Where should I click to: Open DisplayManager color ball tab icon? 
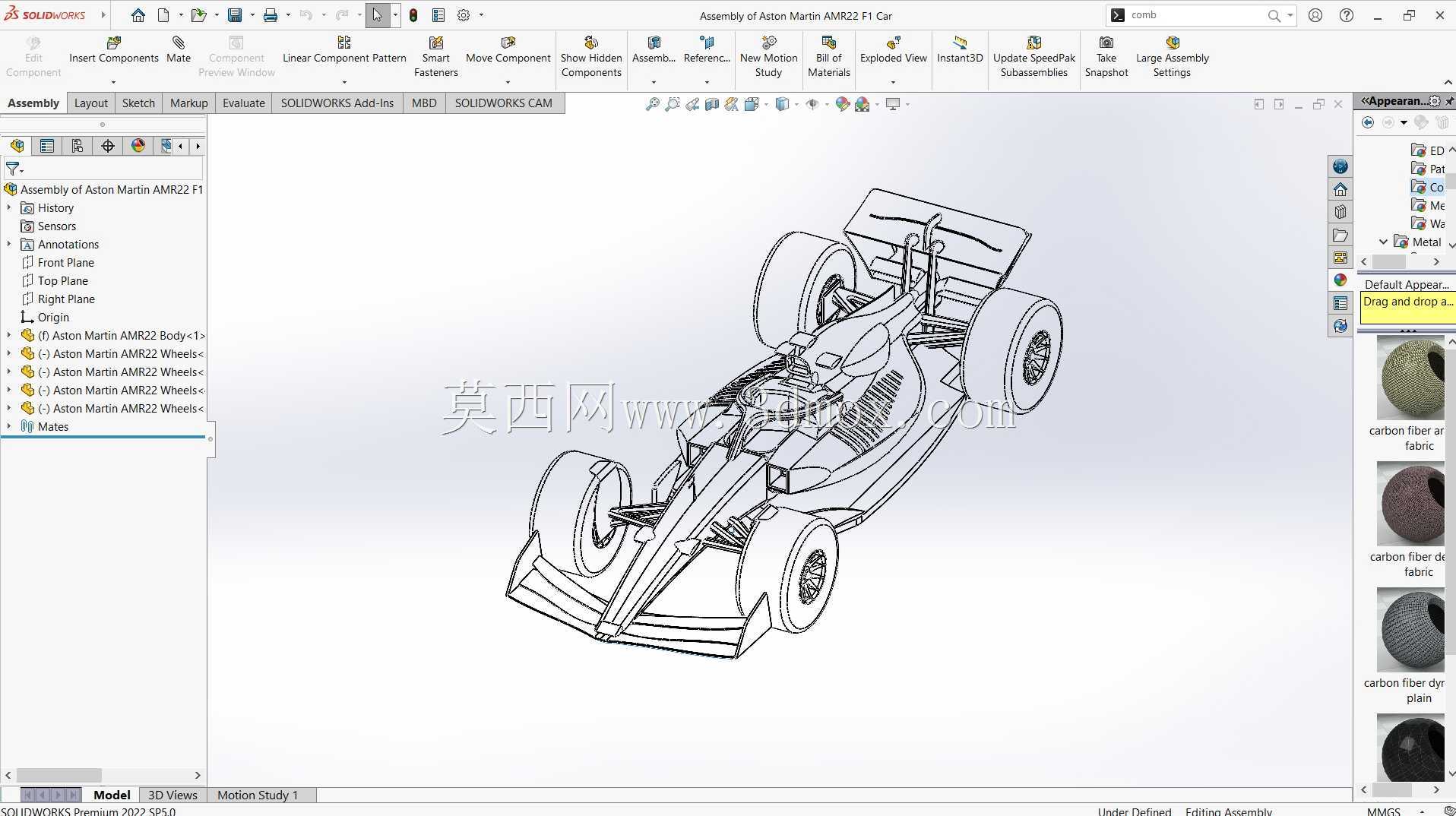tap(138, 146)
